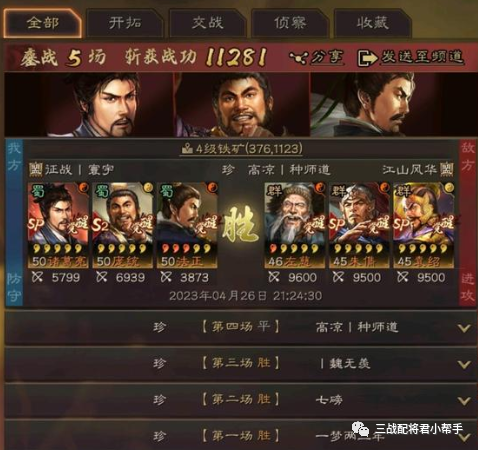Image resolution: width=478 pixels, height=450 pixels.
Task: Open the 诸葛亮 hero card
Action: pos(58,225)
